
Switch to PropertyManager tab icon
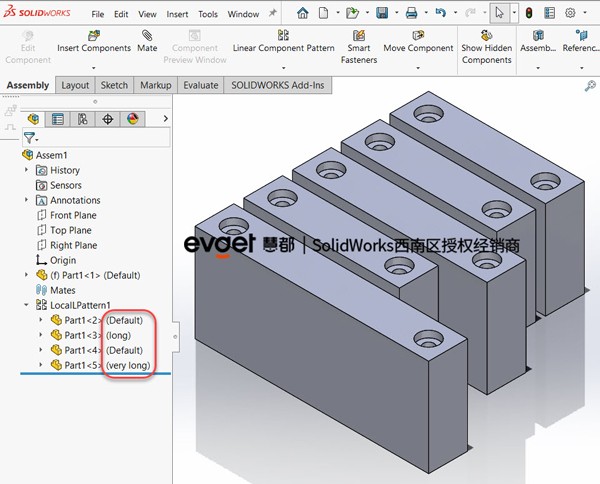(x=58, y=119)
